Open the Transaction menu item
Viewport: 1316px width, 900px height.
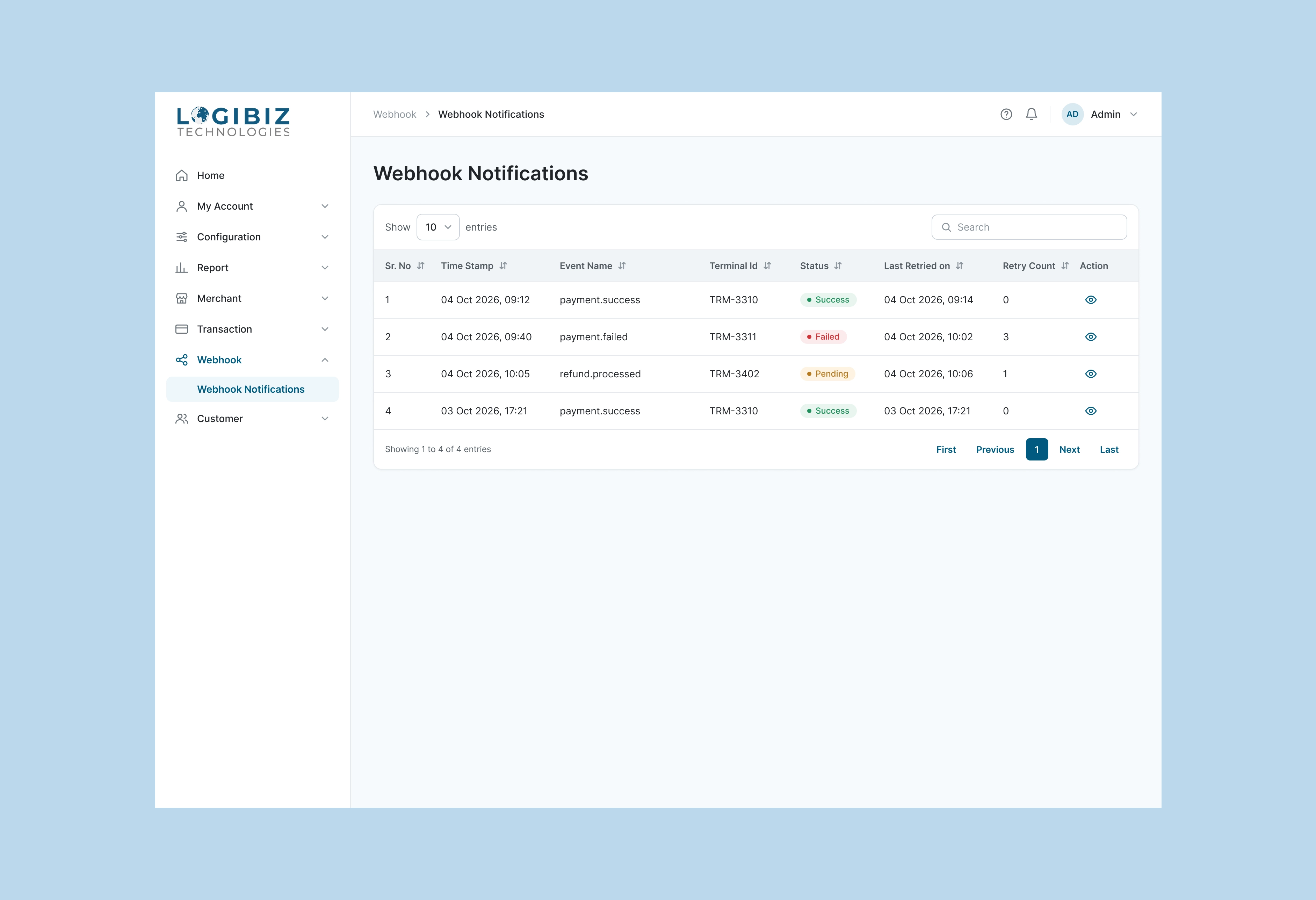(x=253, y=329)
